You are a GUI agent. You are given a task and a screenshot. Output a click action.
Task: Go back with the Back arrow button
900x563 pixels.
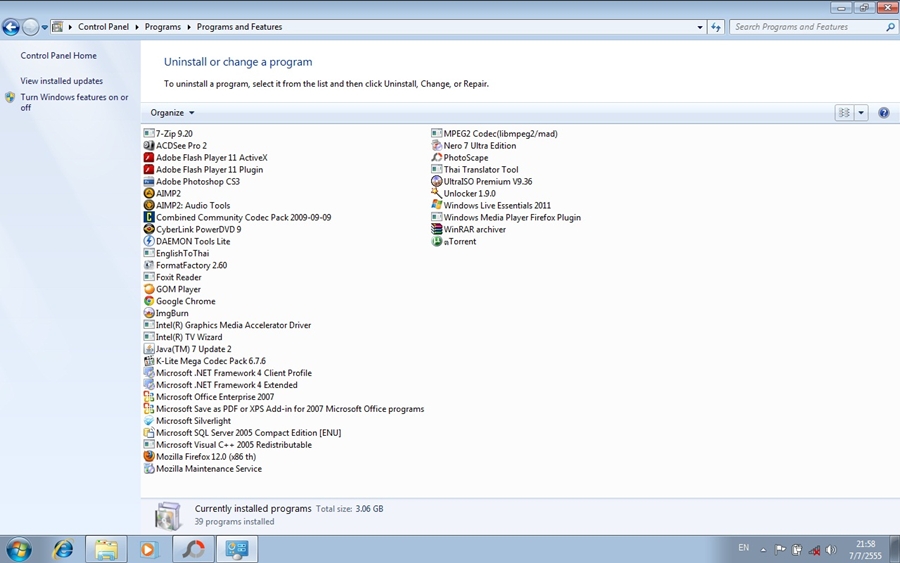click(x=11, y=27)
